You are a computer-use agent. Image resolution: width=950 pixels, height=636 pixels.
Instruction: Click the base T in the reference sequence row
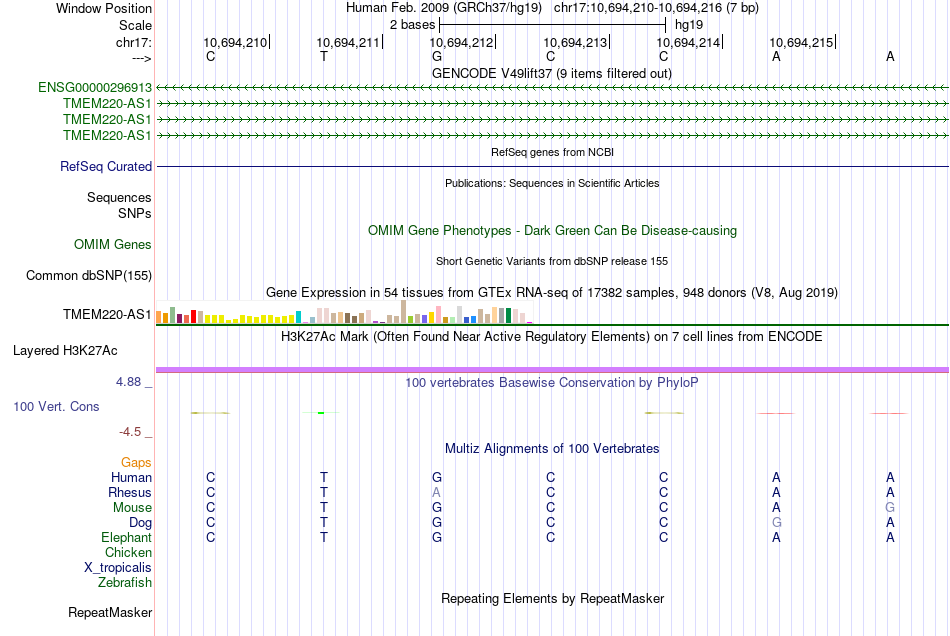[324, 56]
